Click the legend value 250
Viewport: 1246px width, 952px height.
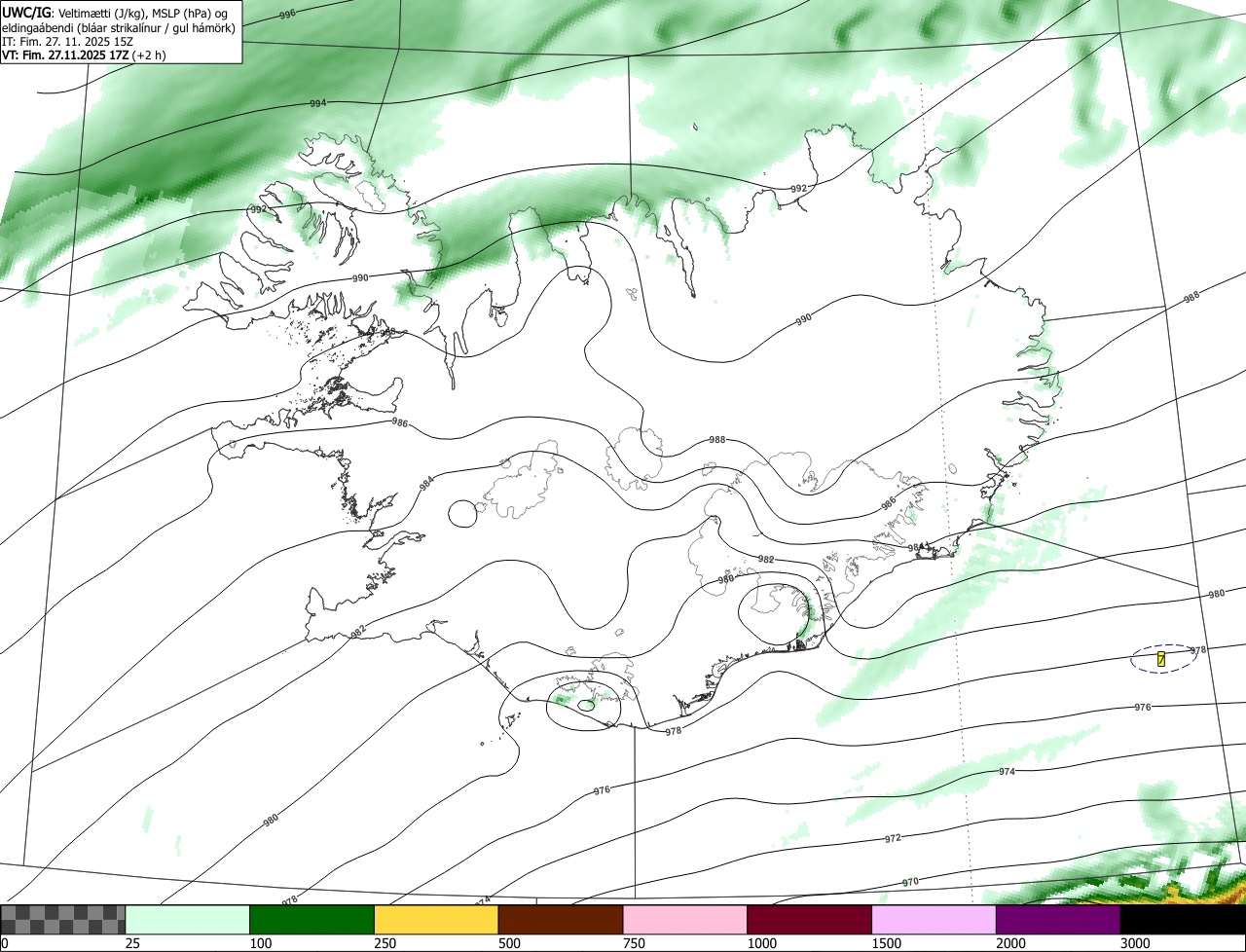tap(385, 943)
